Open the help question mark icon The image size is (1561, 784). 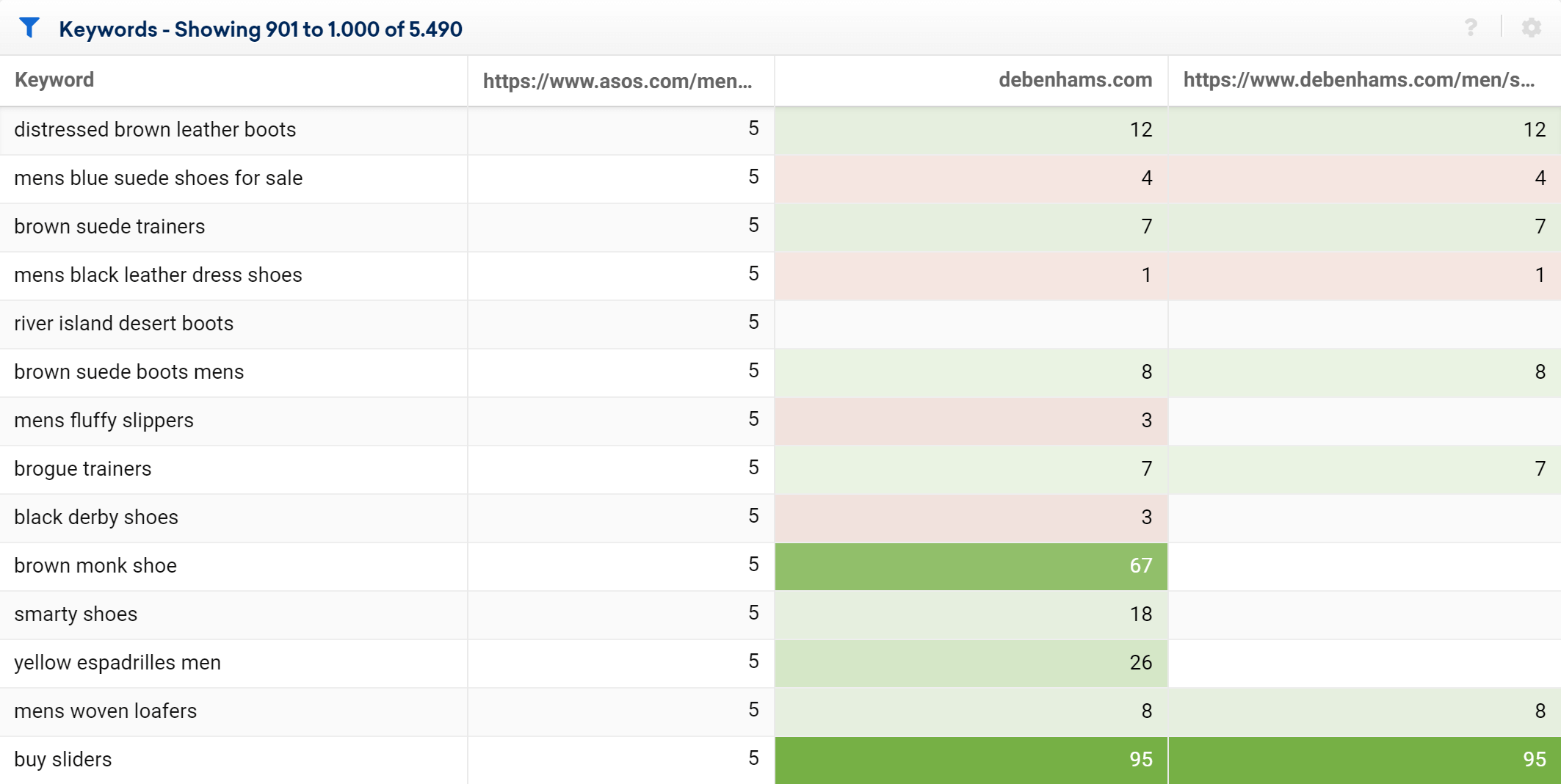pyautogui.click(x=1471, y=28)
